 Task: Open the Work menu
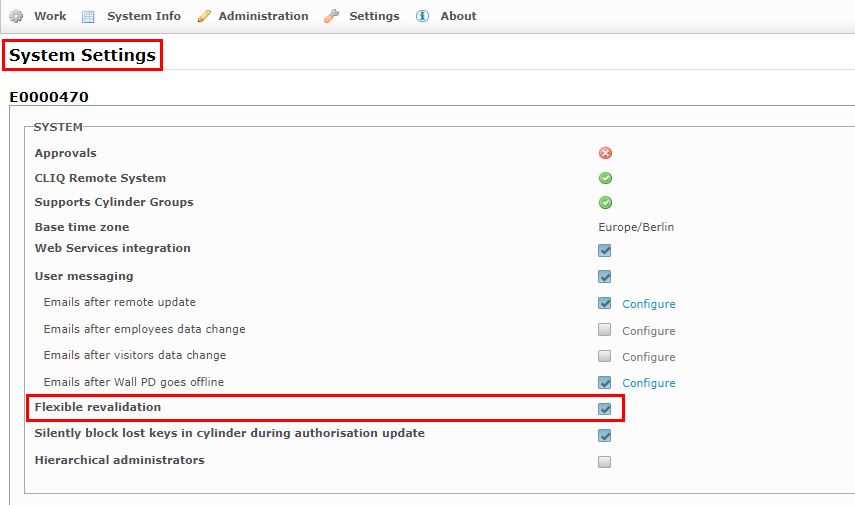click(x=50, y=16)
